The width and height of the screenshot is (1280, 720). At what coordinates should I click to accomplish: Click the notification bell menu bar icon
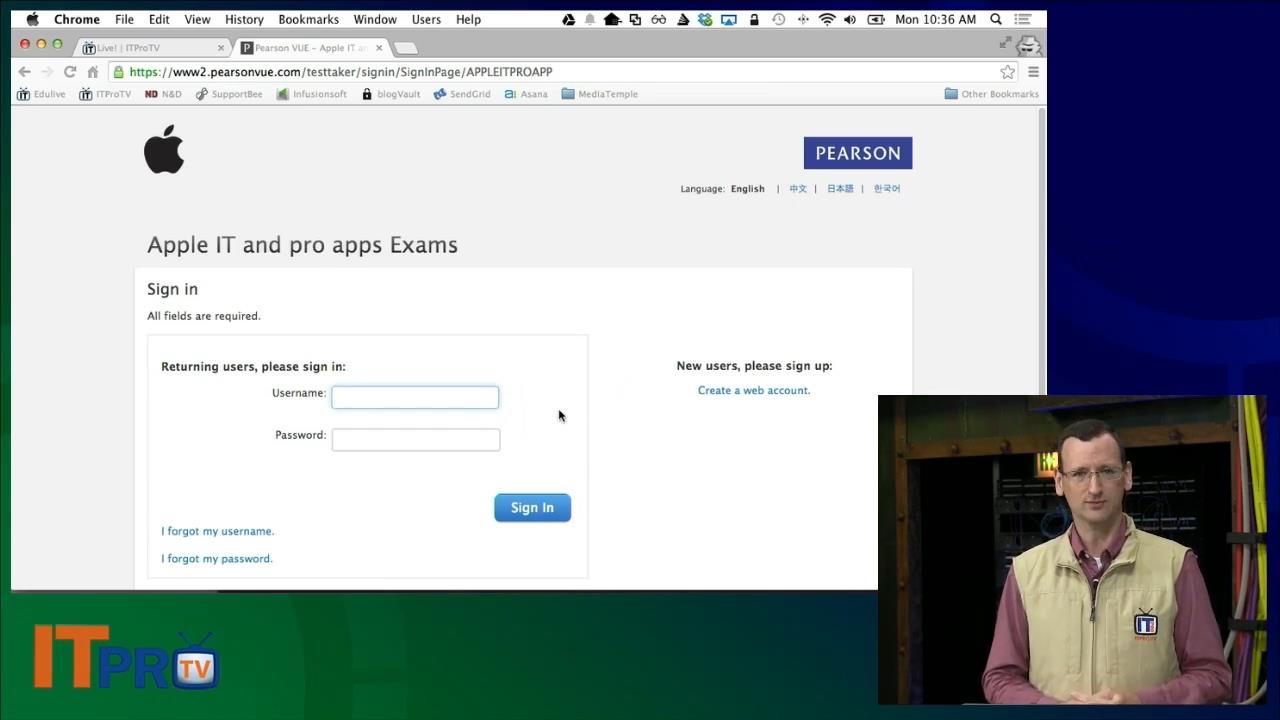click(589, 19)
